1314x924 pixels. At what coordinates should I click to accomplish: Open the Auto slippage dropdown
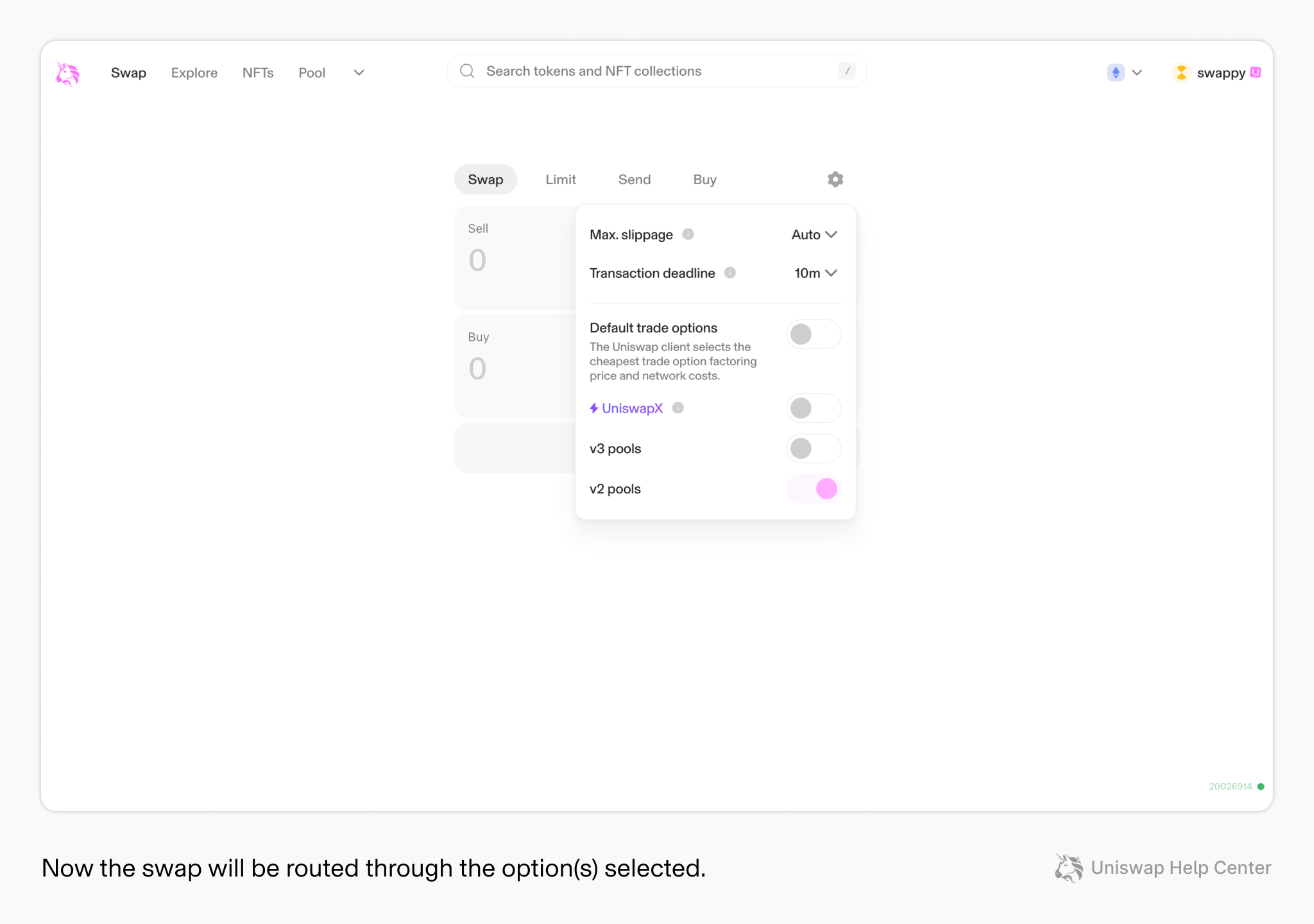coord(814,234)
